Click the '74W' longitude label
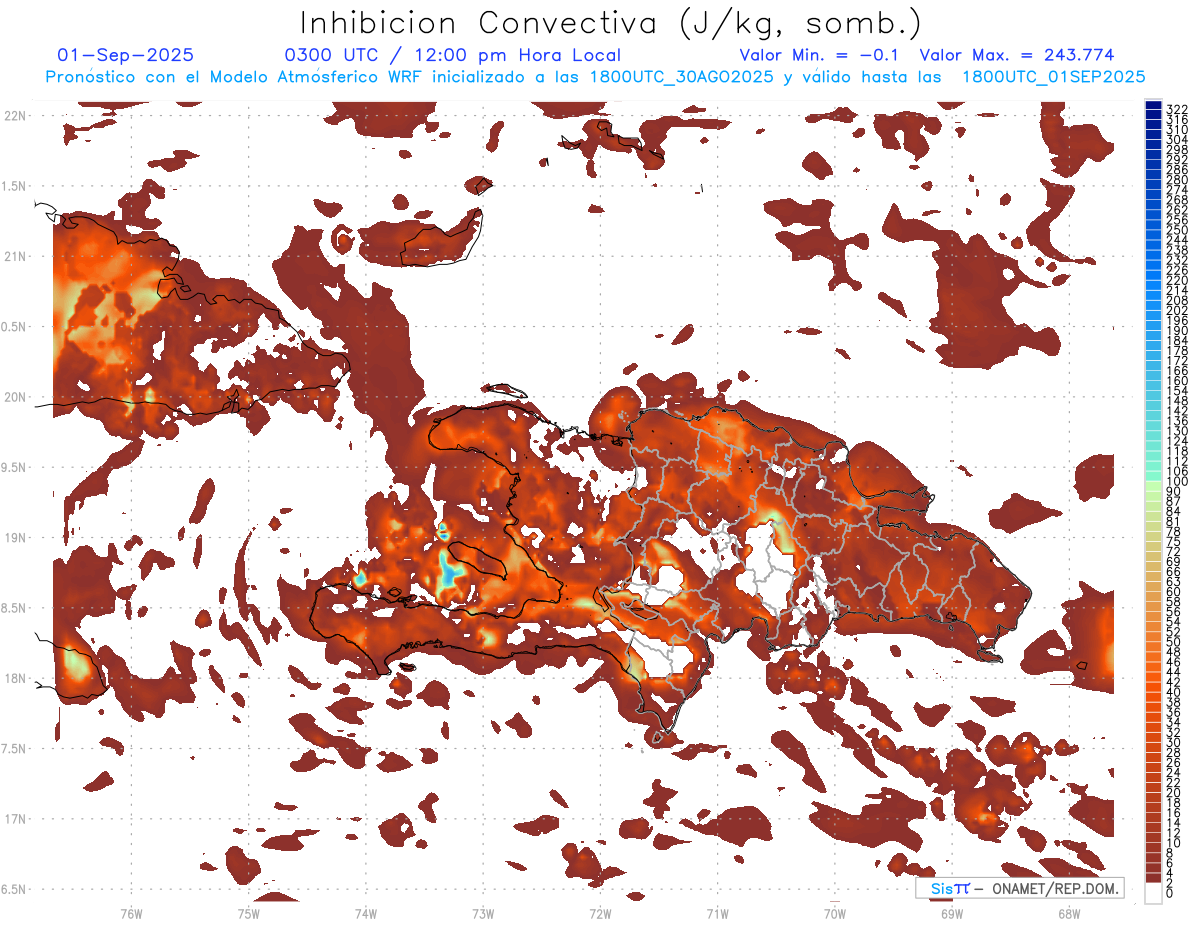The height and width of the screenshot is (927, 1200). 365,913
